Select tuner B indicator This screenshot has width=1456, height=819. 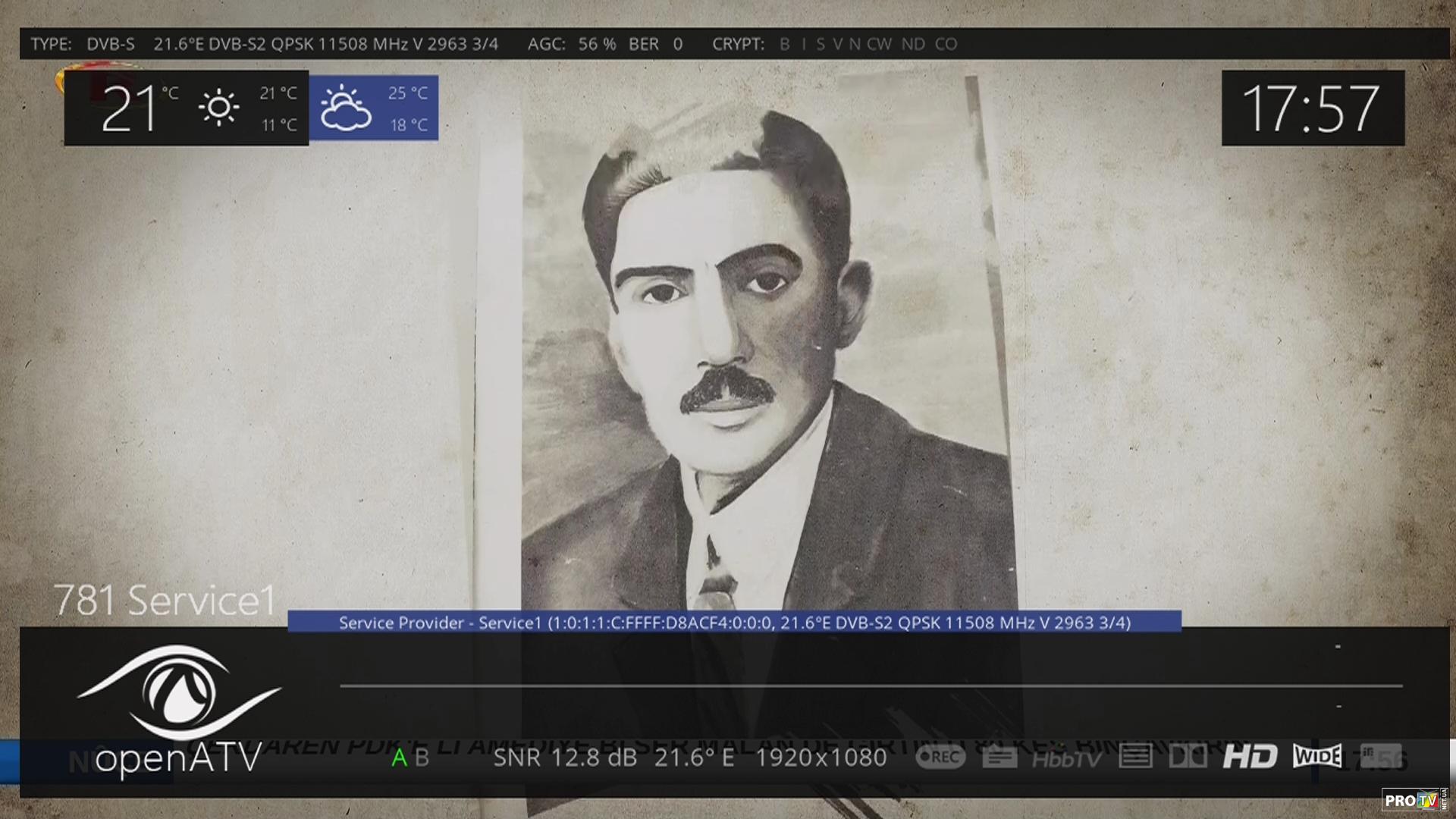pyautogui.click(x=422, y=758)
